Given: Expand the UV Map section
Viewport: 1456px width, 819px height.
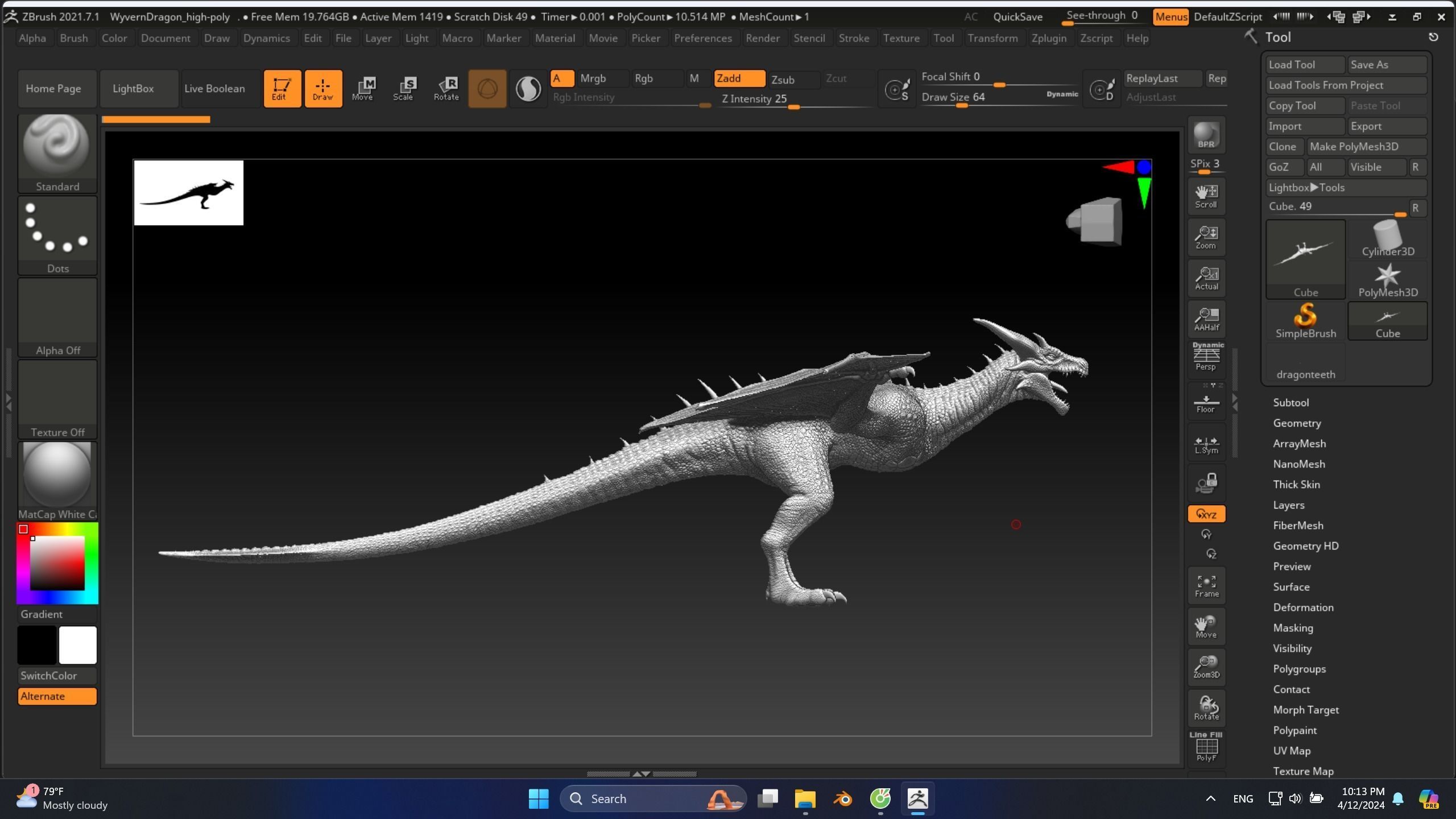Looking at the screenshot, I should (x=1292, y=751).
